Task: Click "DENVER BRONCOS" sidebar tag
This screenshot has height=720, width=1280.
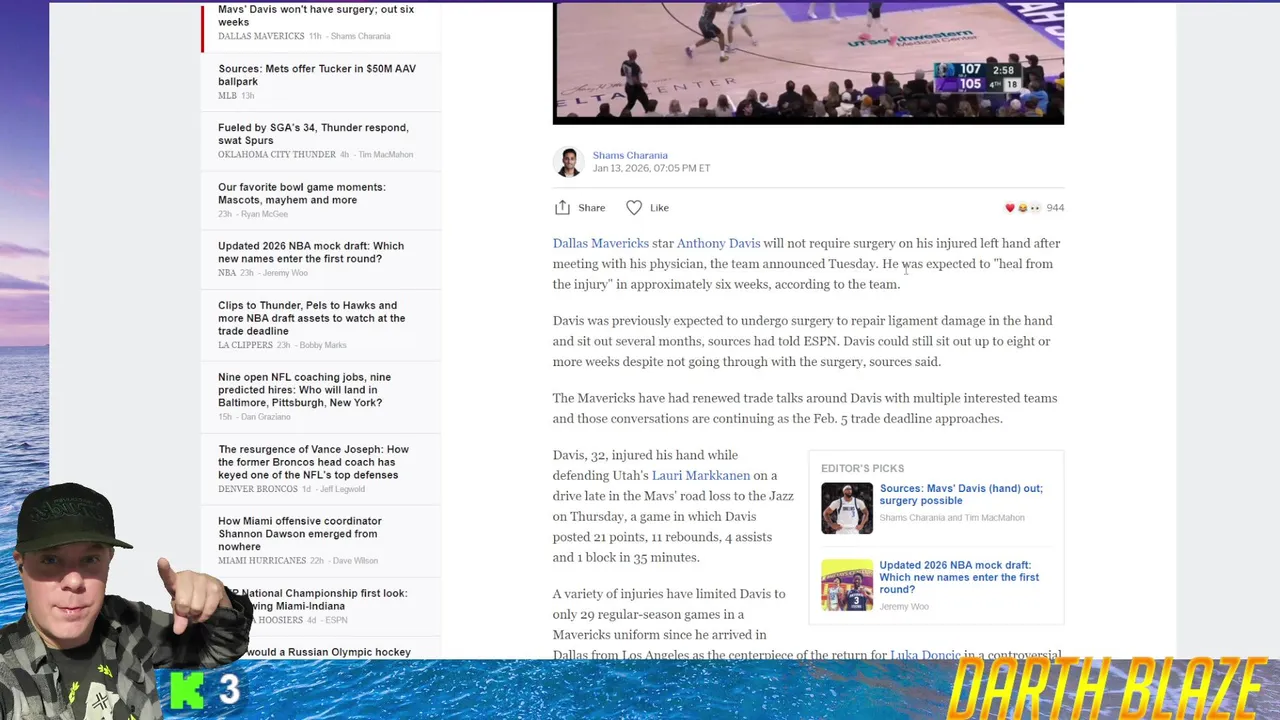Action: tap(258, 489)
